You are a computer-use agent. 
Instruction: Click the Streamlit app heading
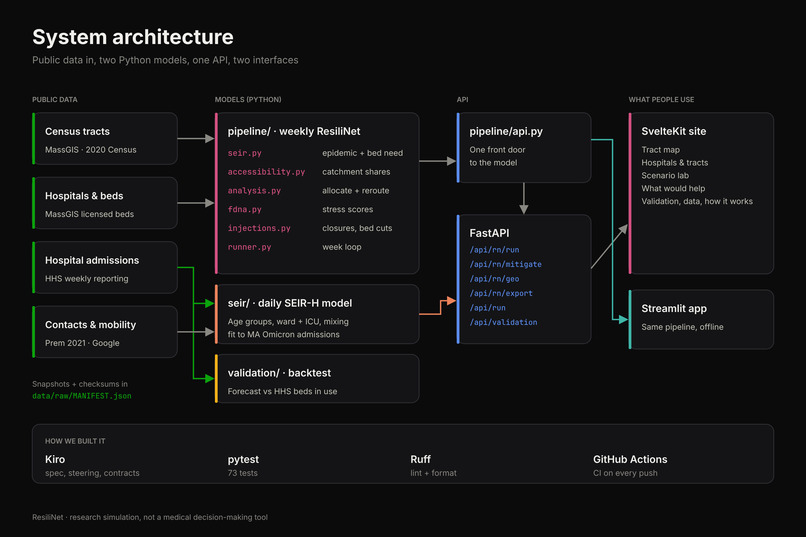pyautogui.click(x=674, y=308)
